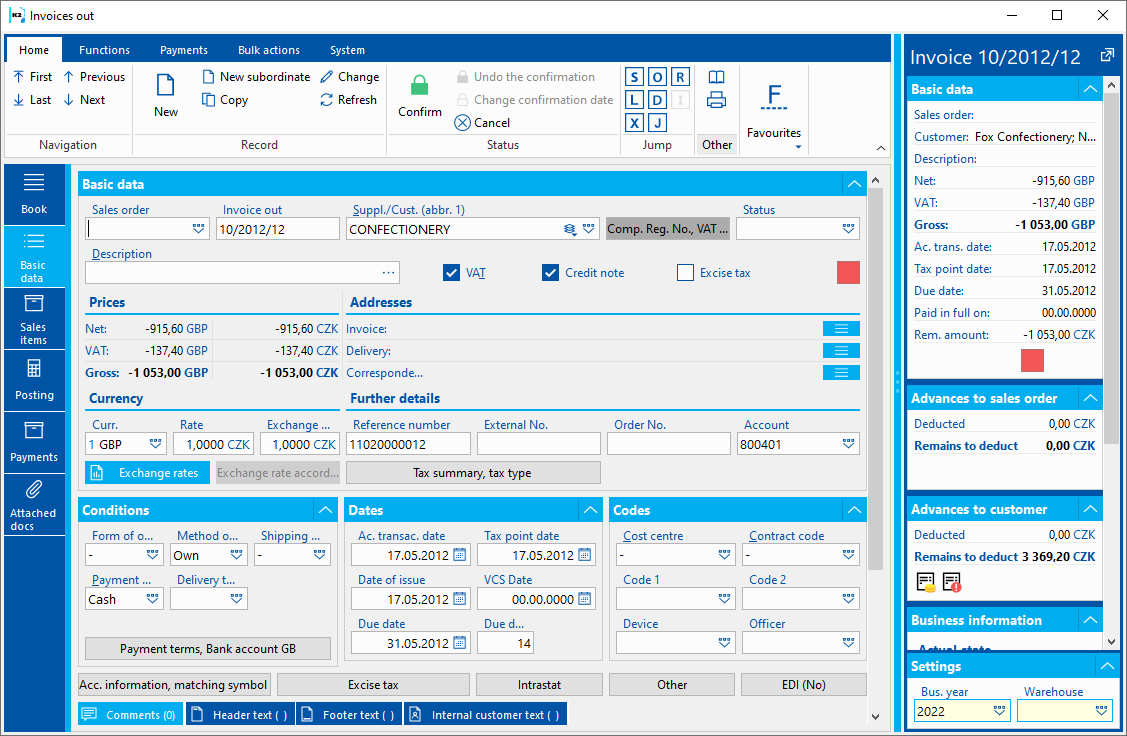Open the Sales items sidebar section
Viewport: 1127px width, 736px height.
[34, 318]
